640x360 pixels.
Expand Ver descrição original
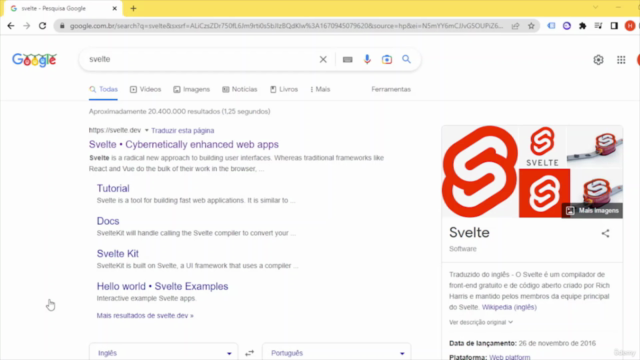click(x=481, y=322)
